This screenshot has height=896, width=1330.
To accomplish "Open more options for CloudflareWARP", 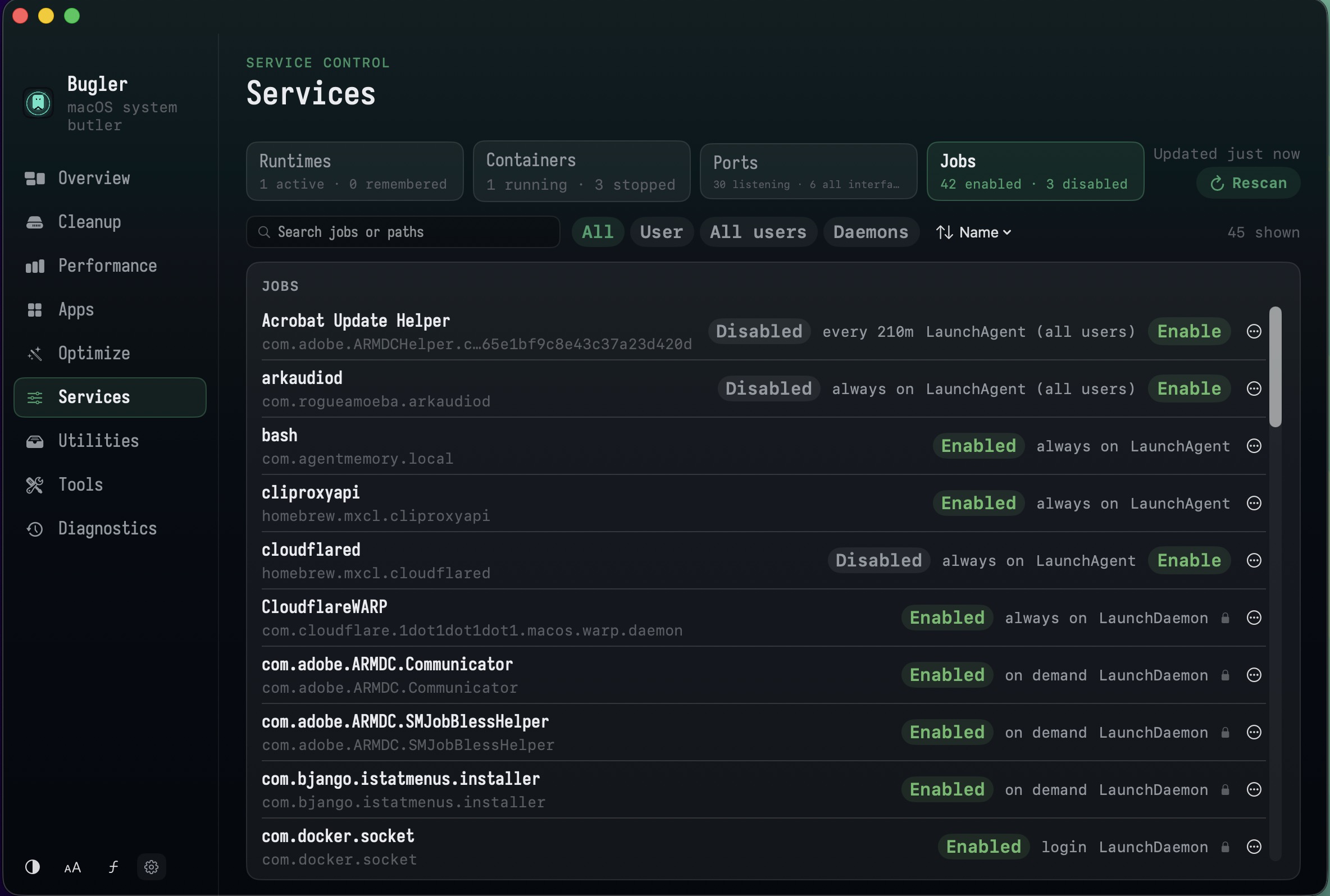I will [1254, 618].
